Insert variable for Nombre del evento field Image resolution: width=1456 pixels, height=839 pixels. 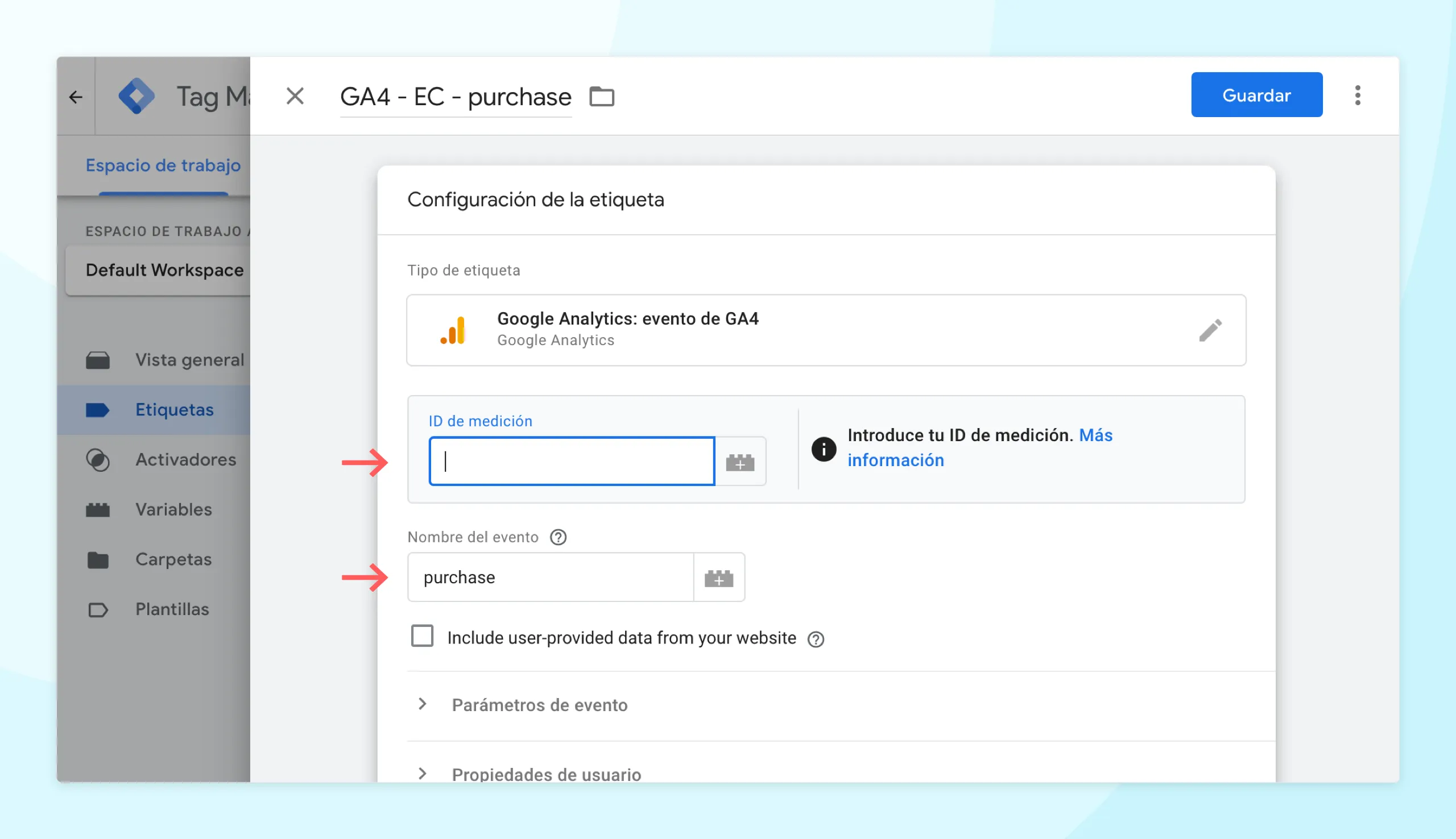(719, 578)
